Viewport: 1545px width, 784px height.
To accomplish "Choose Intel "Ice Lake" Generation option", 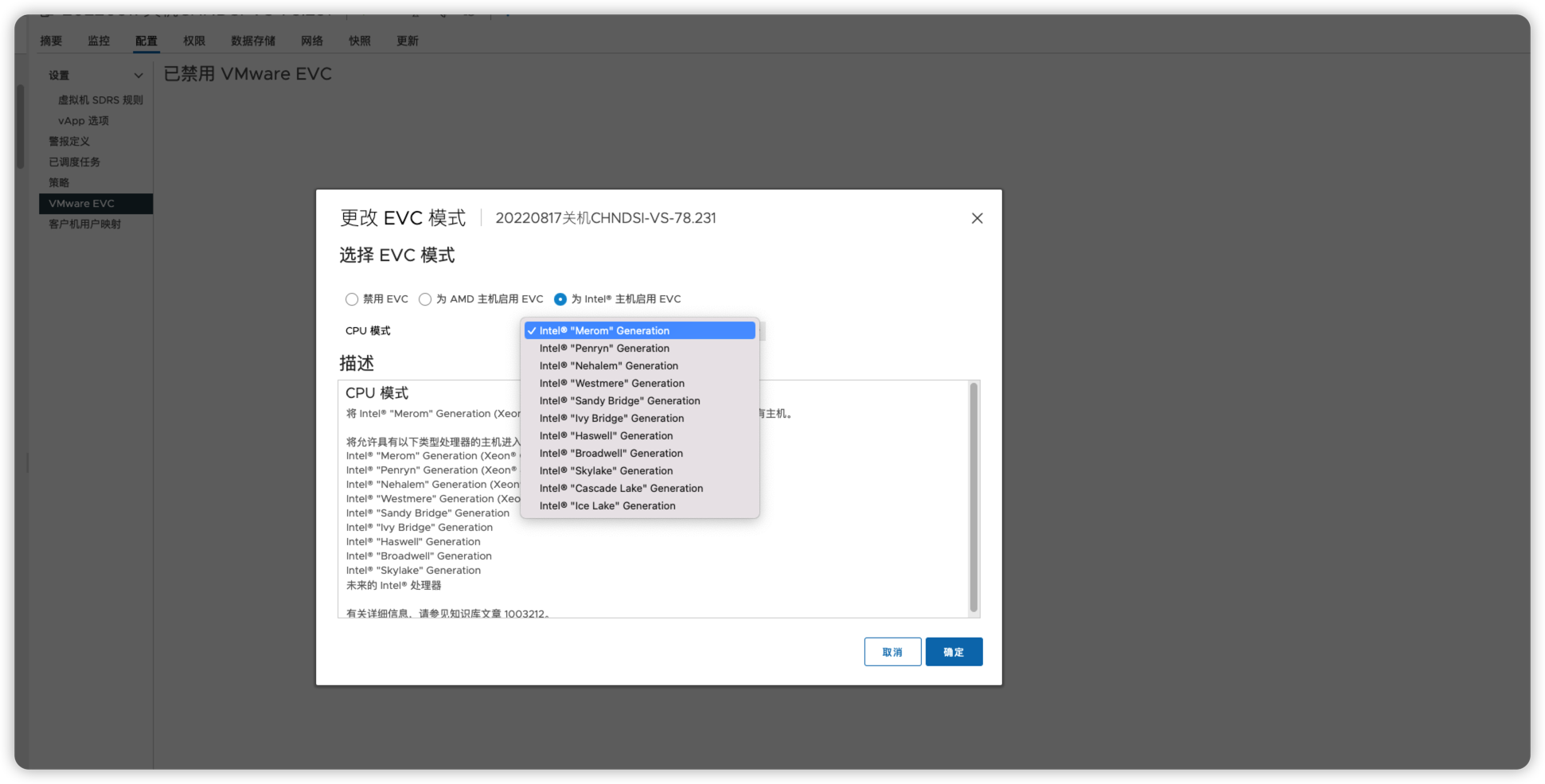I will point(639,505).
